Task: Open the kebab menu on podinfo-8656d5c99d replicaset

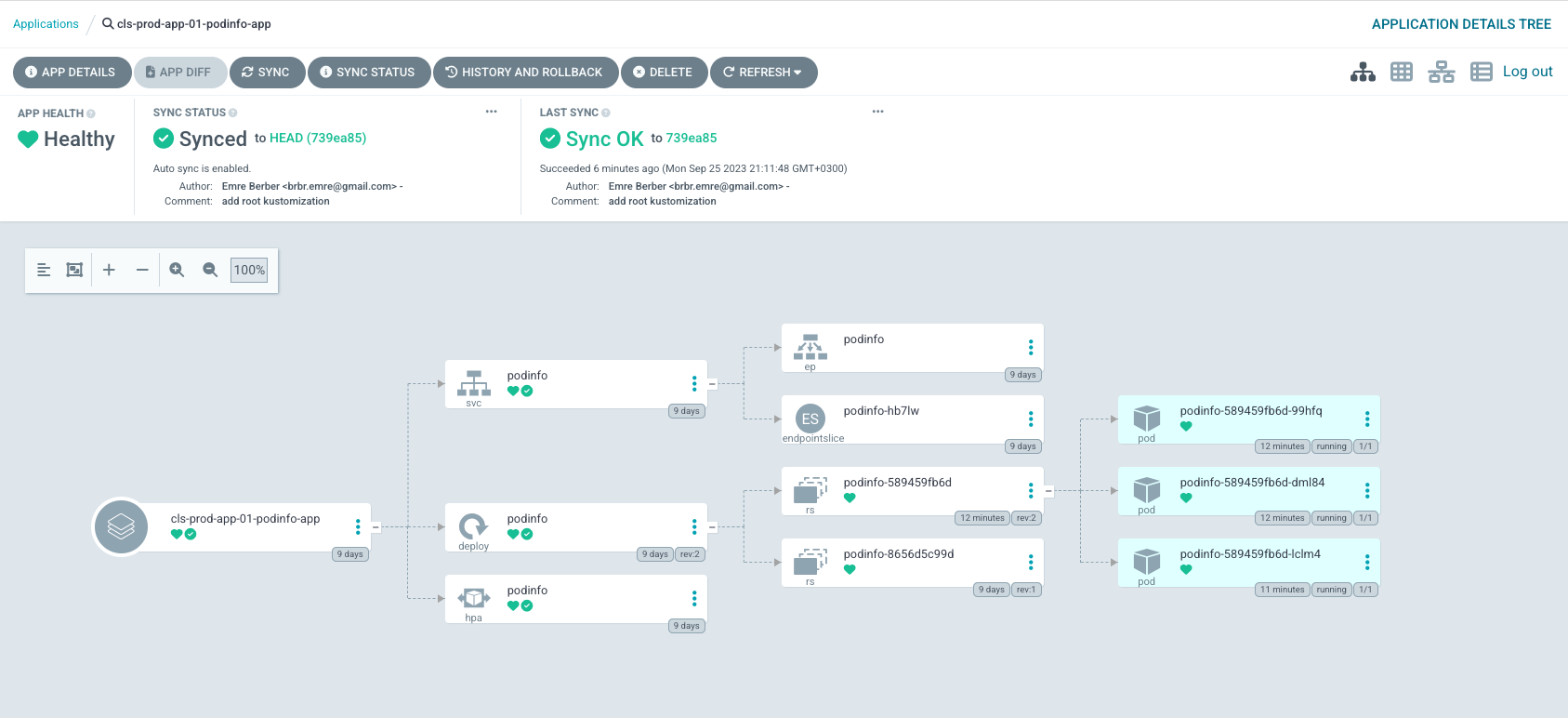Action: click(x=1031, y=562)
